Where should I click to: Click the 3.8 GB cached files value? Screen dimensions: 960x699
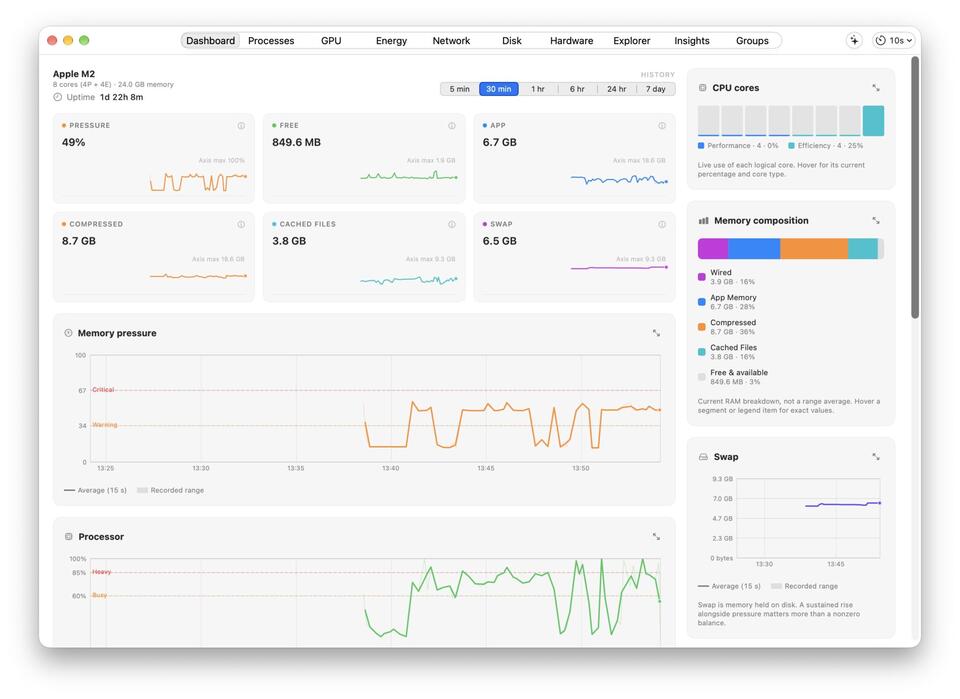click(289, 241)
